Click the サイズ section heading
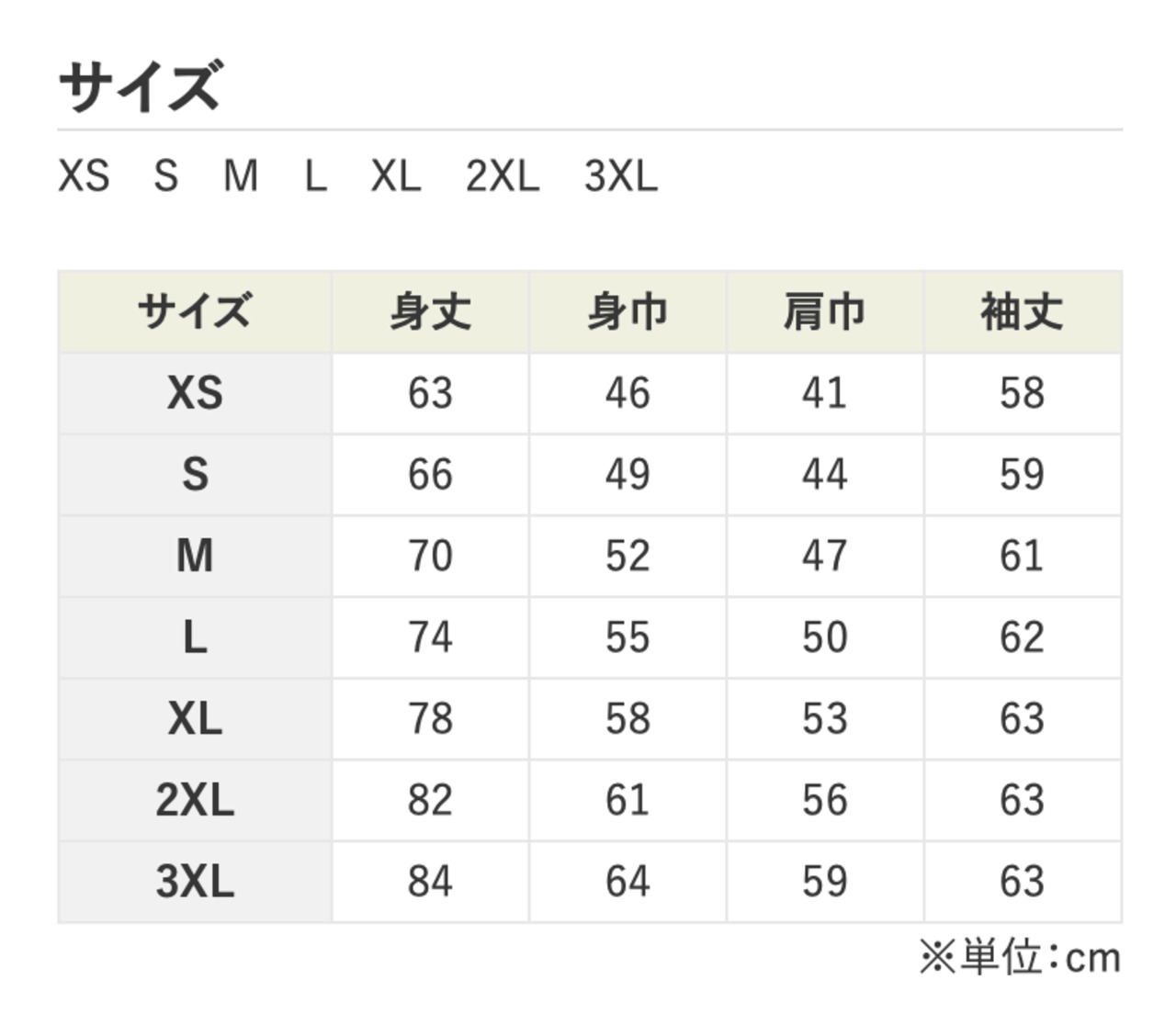The width and height of the screenshot is (1176, 1025). point(140,86)
